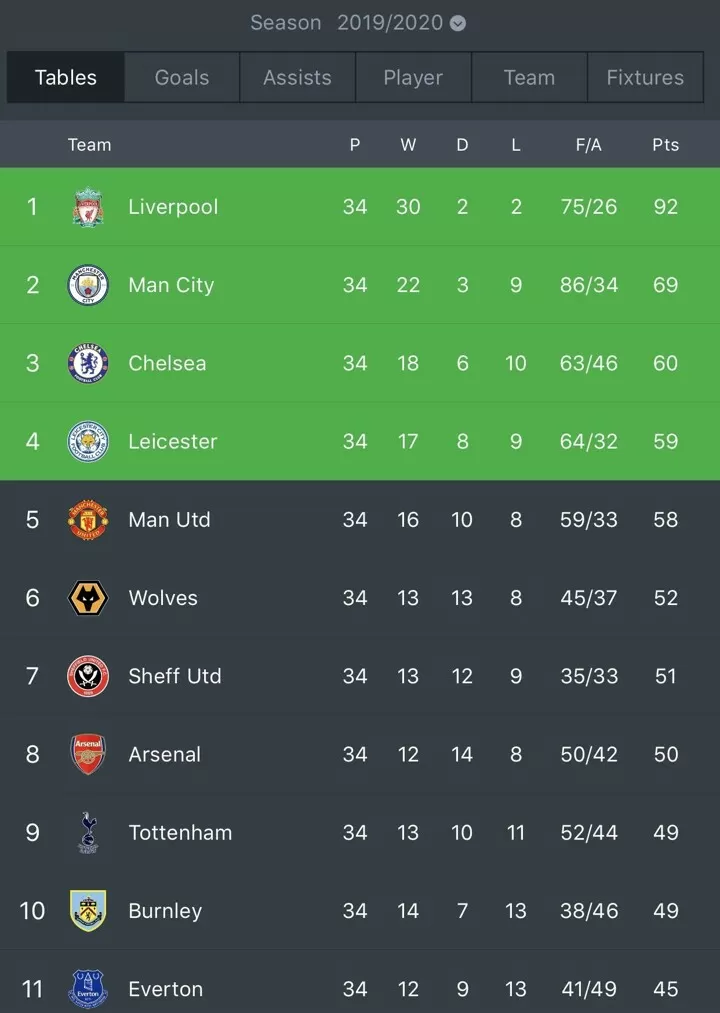This screenshot has height=1013, width=720.
Task: Tap the Sheff Utd badge
Action: [88, 676]
